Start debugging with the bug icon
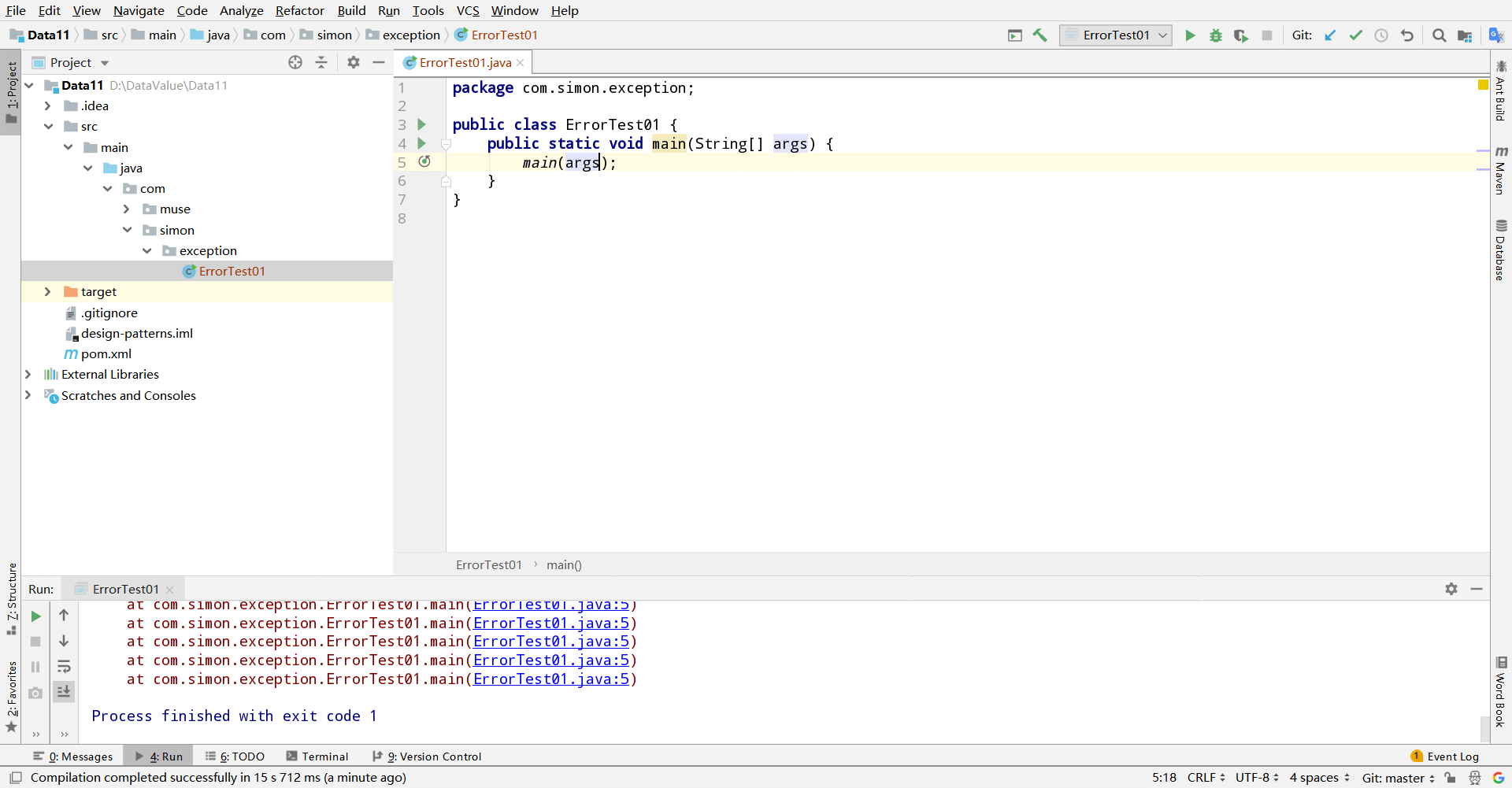This screenshot has width=1512, height=788. tap(1216, 35)
